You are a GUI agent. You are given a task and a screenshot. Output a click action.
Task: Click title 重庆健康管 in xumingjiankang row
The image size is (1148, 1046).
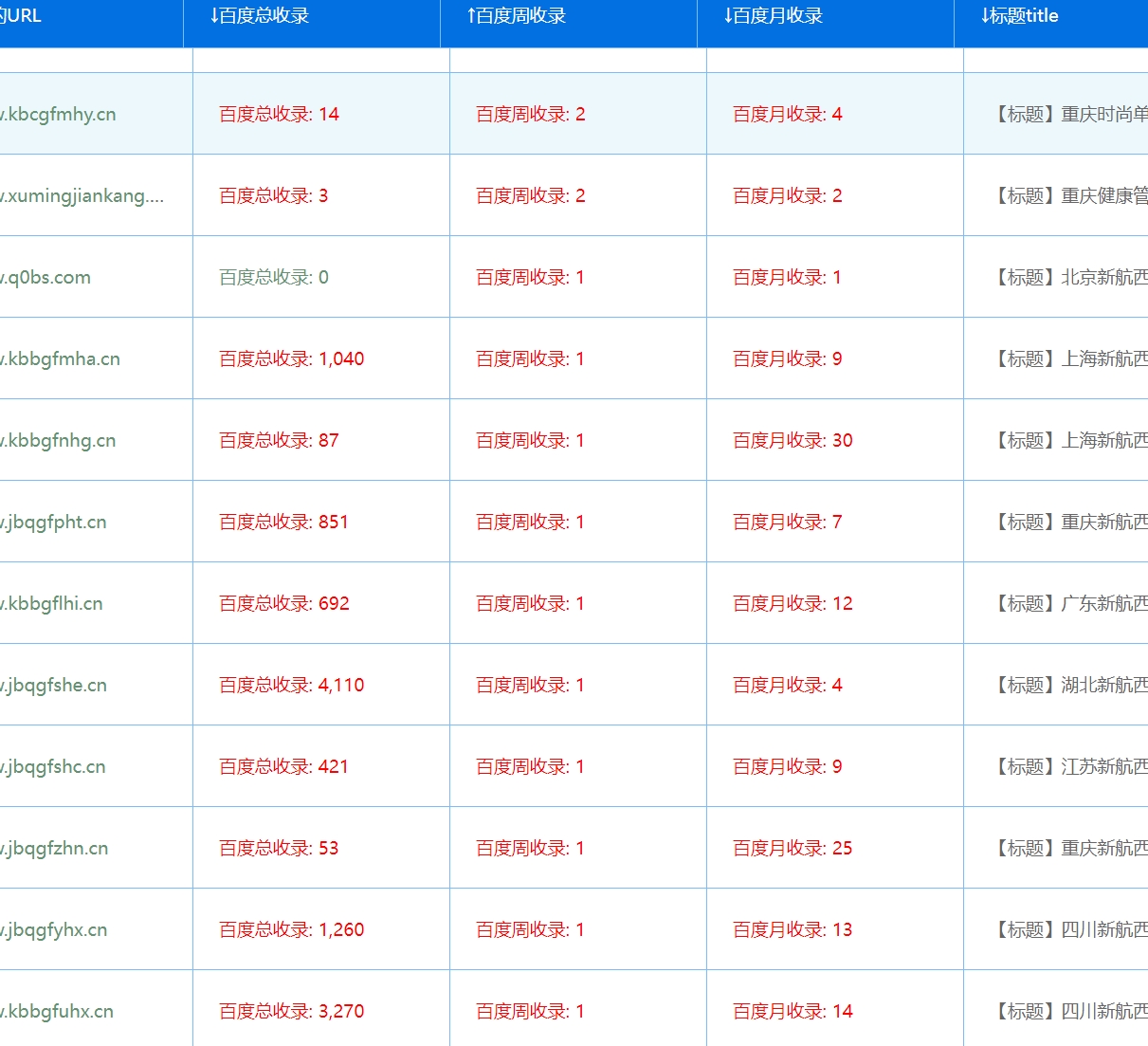pyautogui.click(x=1069, y=195)
